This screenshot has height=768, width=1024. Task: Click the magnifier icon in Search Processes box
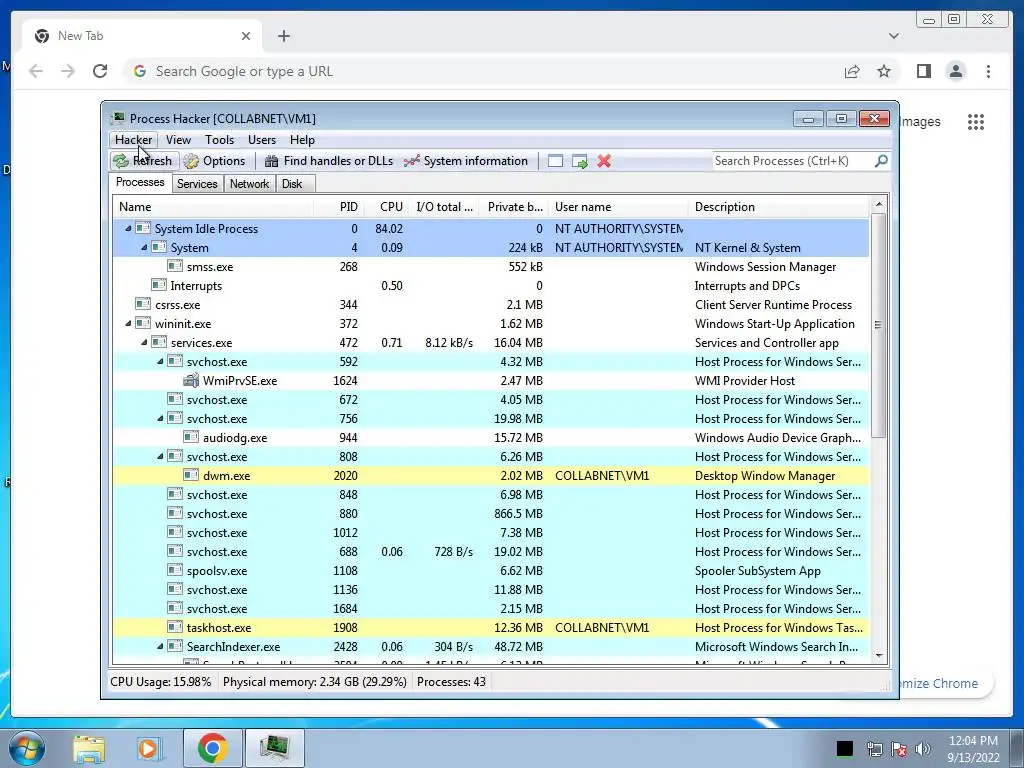point(881,160)
